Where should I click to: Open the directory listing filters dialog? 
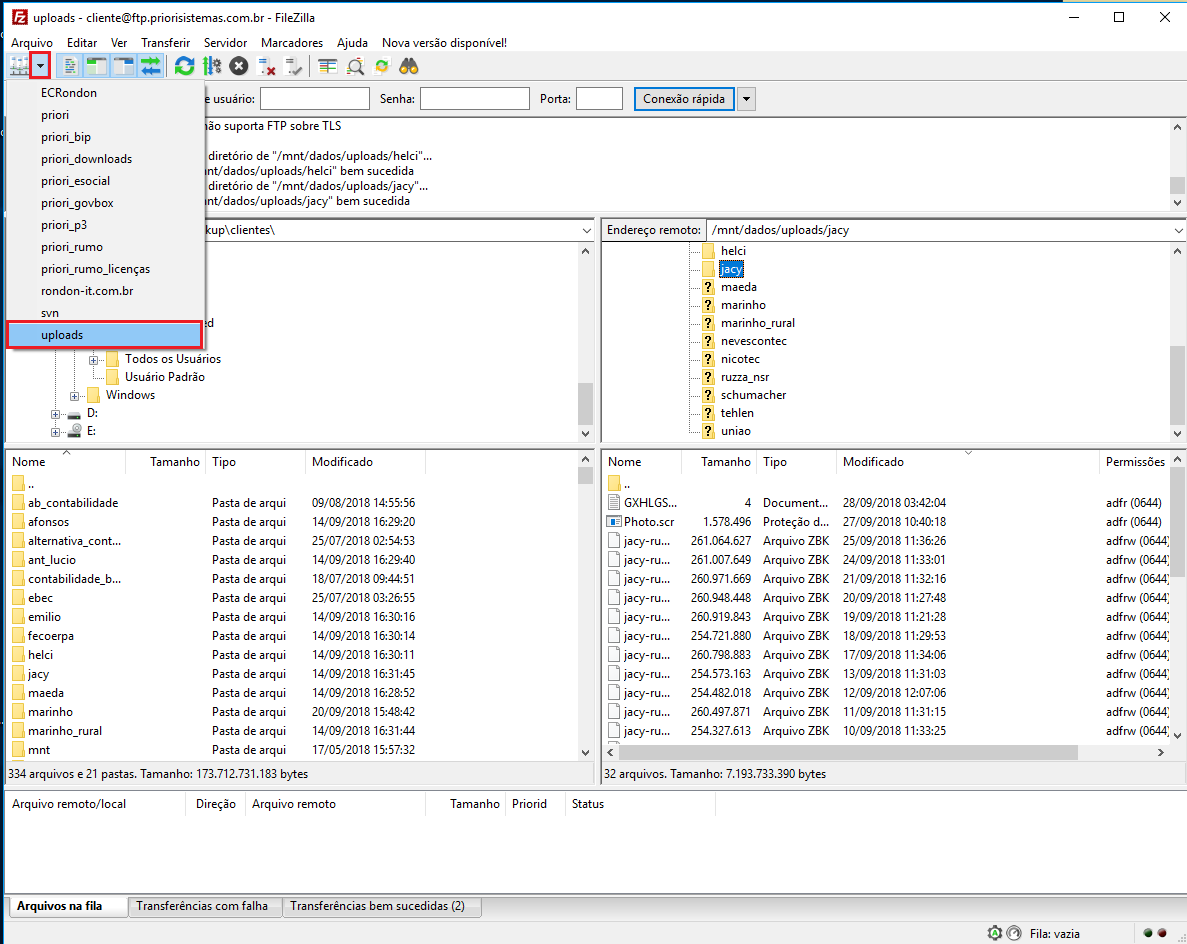click(327, 67)
